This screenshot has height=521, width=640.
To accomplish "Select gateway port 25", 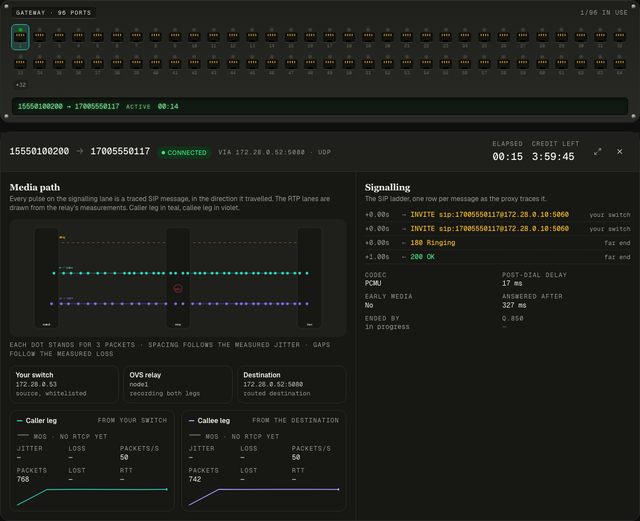I will click(484, 37).
